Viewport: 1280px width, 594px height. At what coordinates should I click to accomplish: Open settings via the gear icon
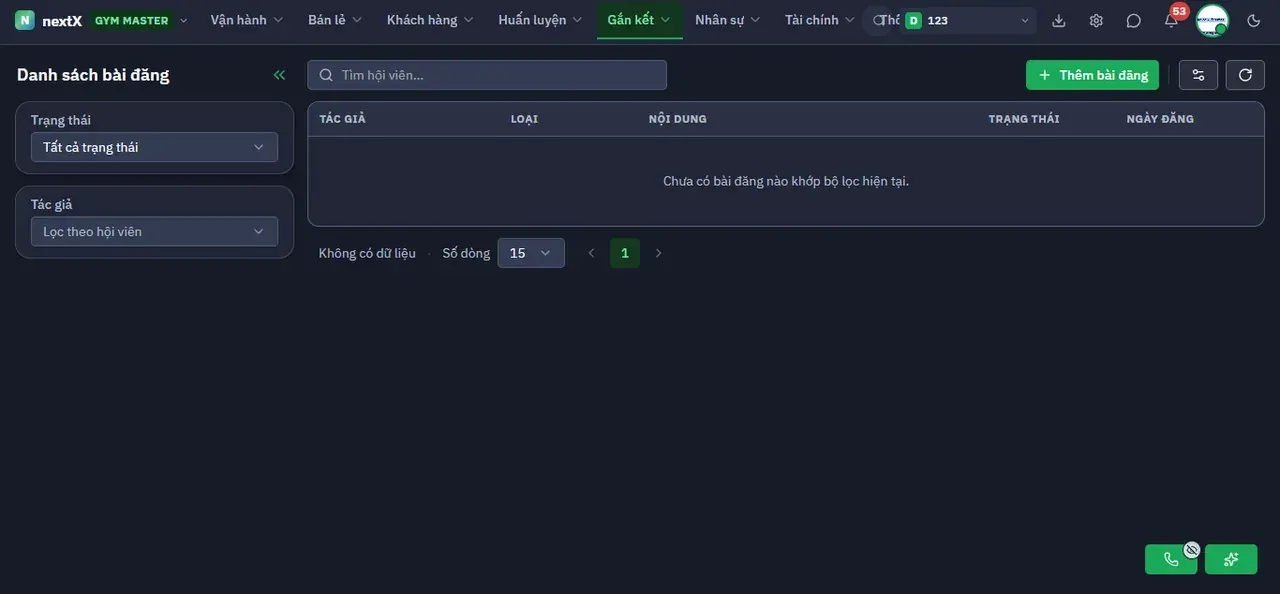[x=1096, y=20]
